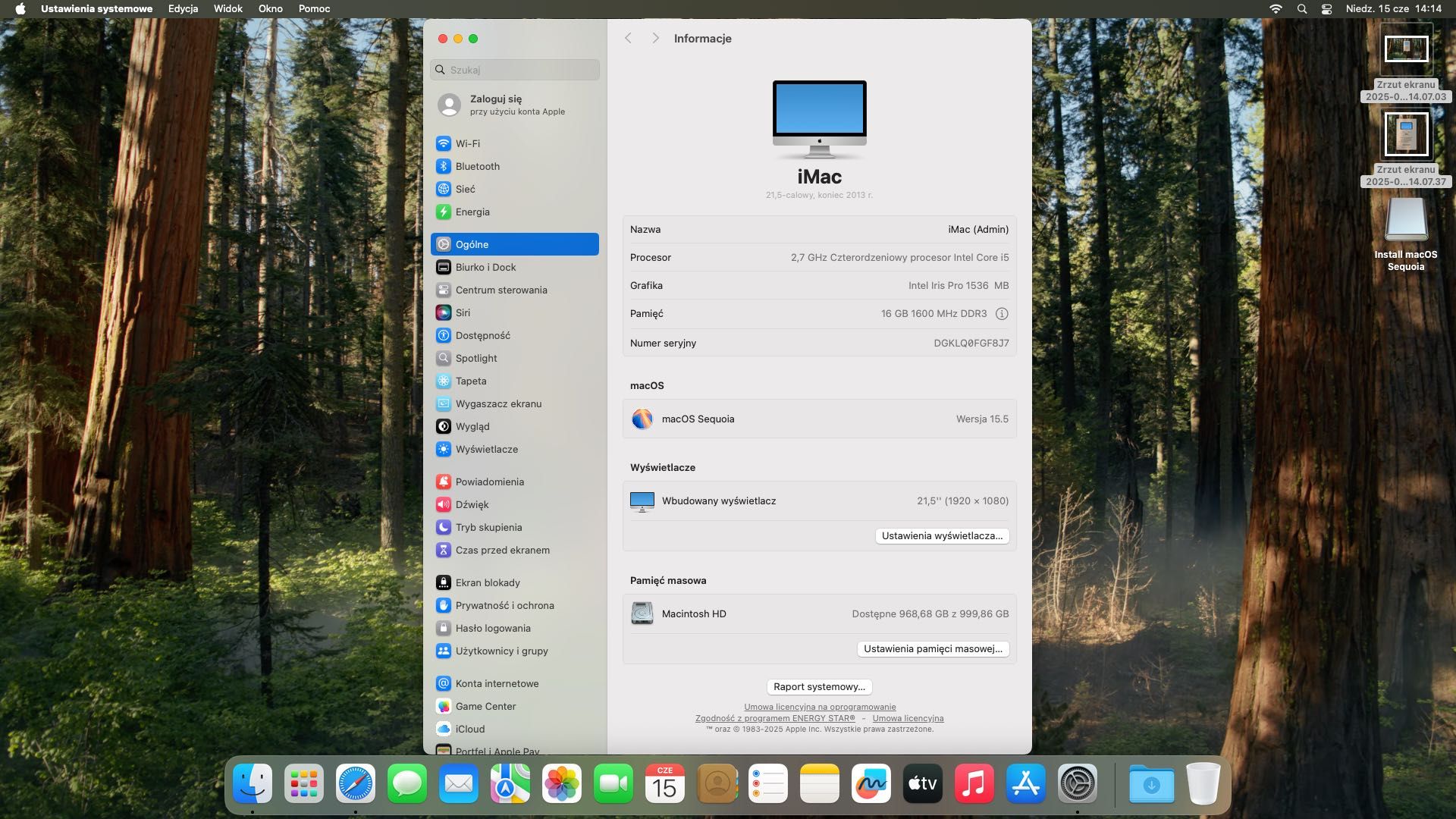Open ENERGY STAR compliance link
Image resolution: width=1456 pixels, height=819 pixels.
(x=775, y=718)
